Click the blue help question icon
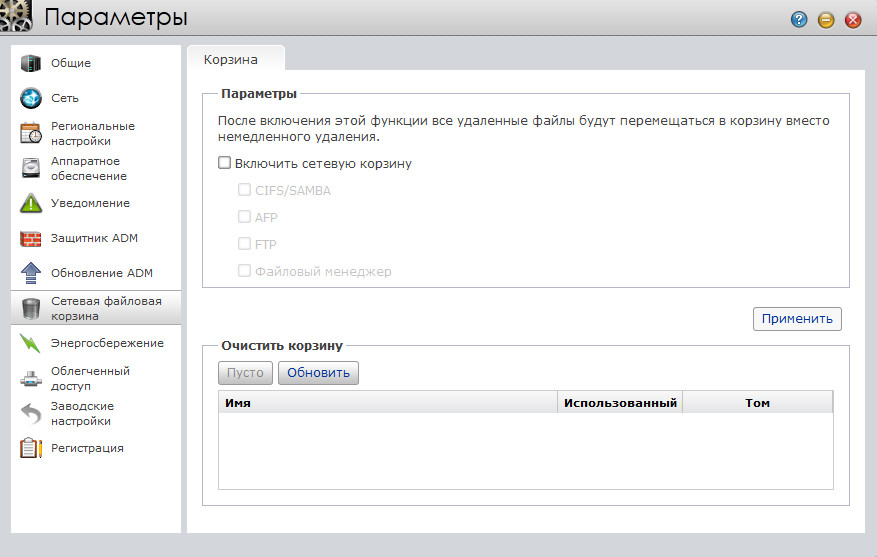This screenshot has width=877, height=557. [x=799, y=19]
